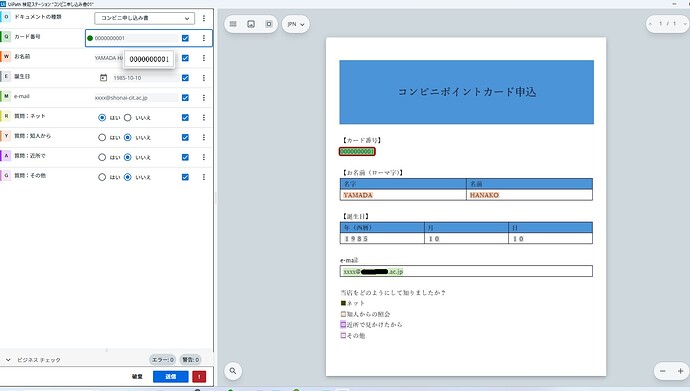The width and height of the screenshot is (690, 391).
Task: Click the 送信 submit button
Action: [171, 376]
